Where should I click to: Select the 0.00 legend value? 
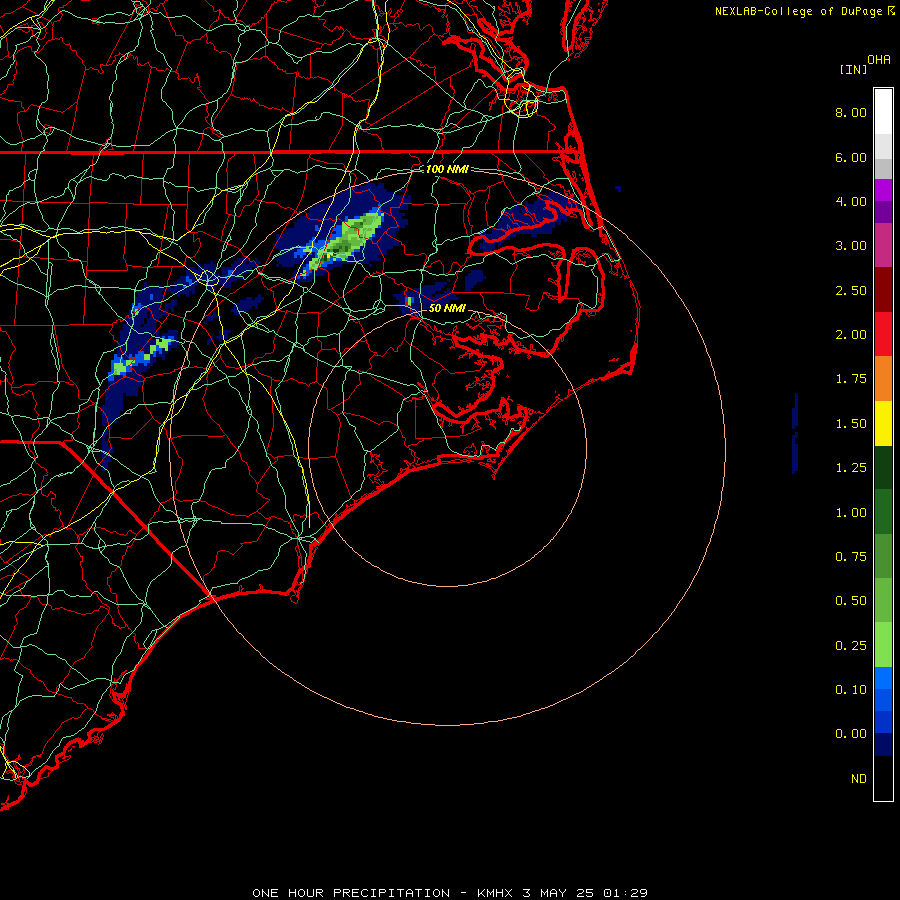pos(851,734)
